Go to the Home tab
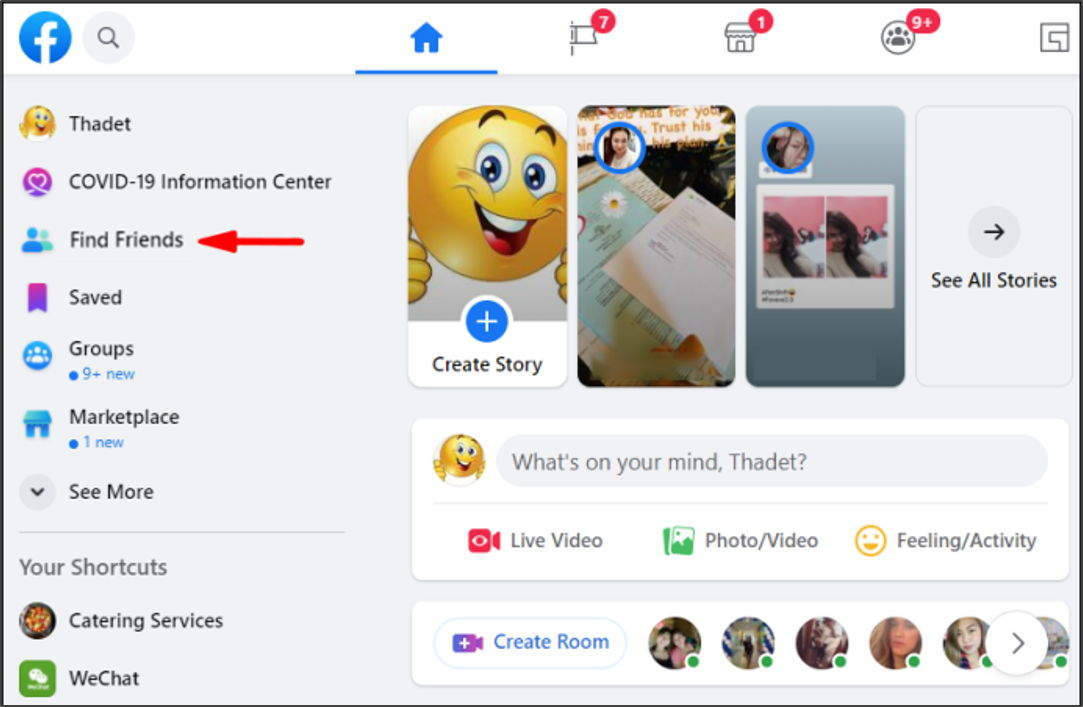Image resolution: width=1083 pixels, height=707 pixels. (x=426, y=38)
